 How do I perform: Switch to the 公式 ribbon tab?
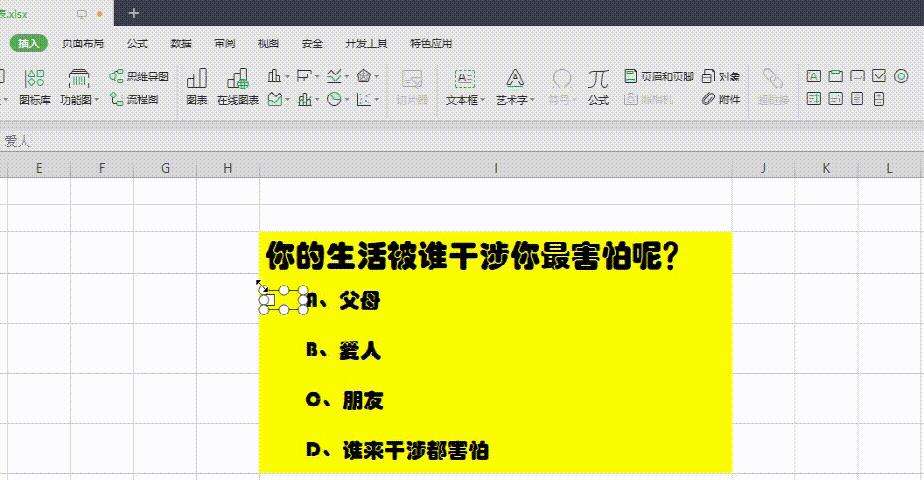(x=137, y=43)
